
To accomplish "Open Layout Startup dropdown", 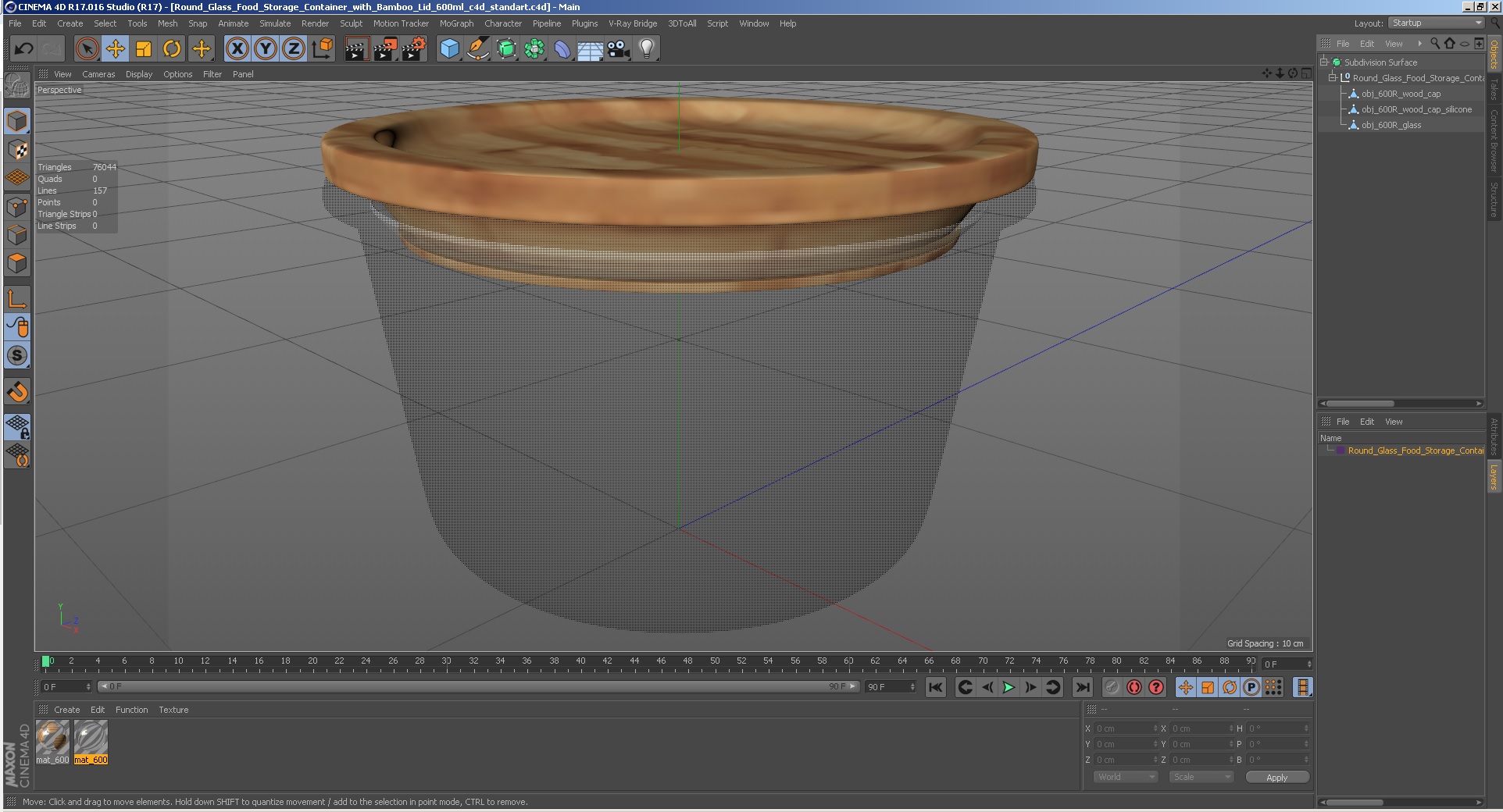I will tap(1437, 23).
